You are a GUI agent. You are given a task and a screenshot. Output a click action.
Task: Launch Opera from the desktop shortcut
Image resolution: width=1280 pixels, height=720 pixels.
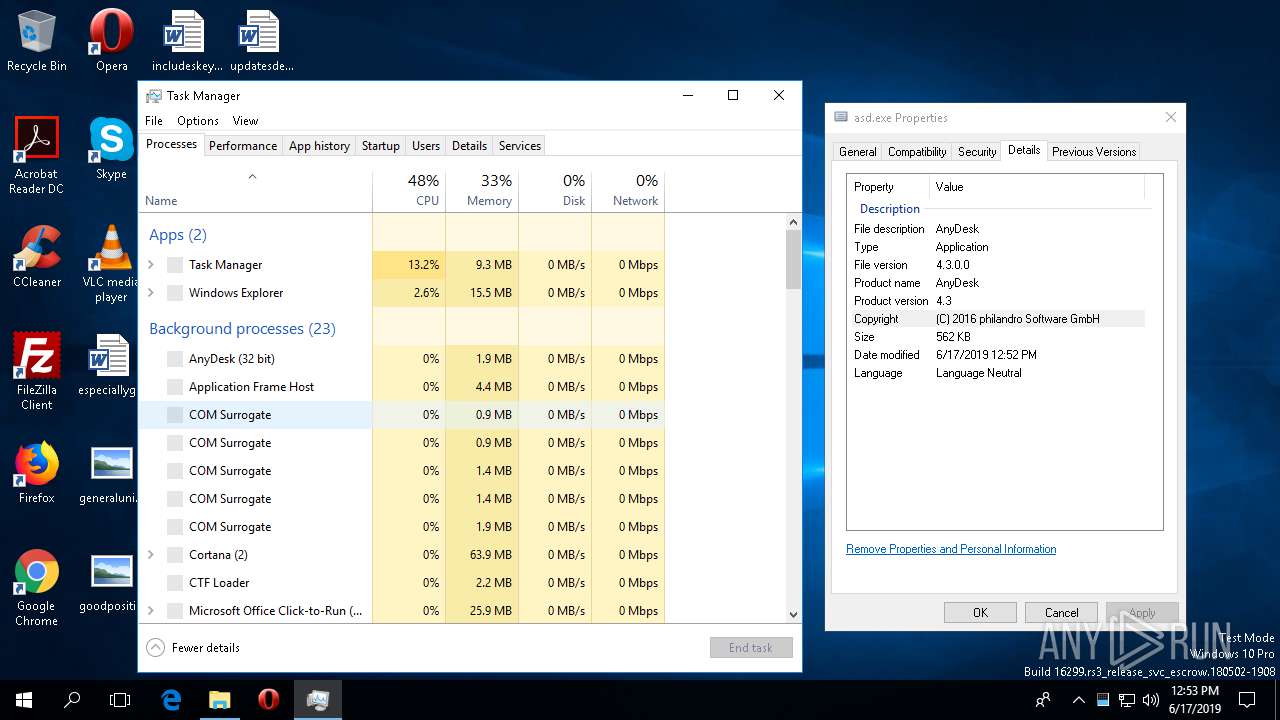click(111, 41)
